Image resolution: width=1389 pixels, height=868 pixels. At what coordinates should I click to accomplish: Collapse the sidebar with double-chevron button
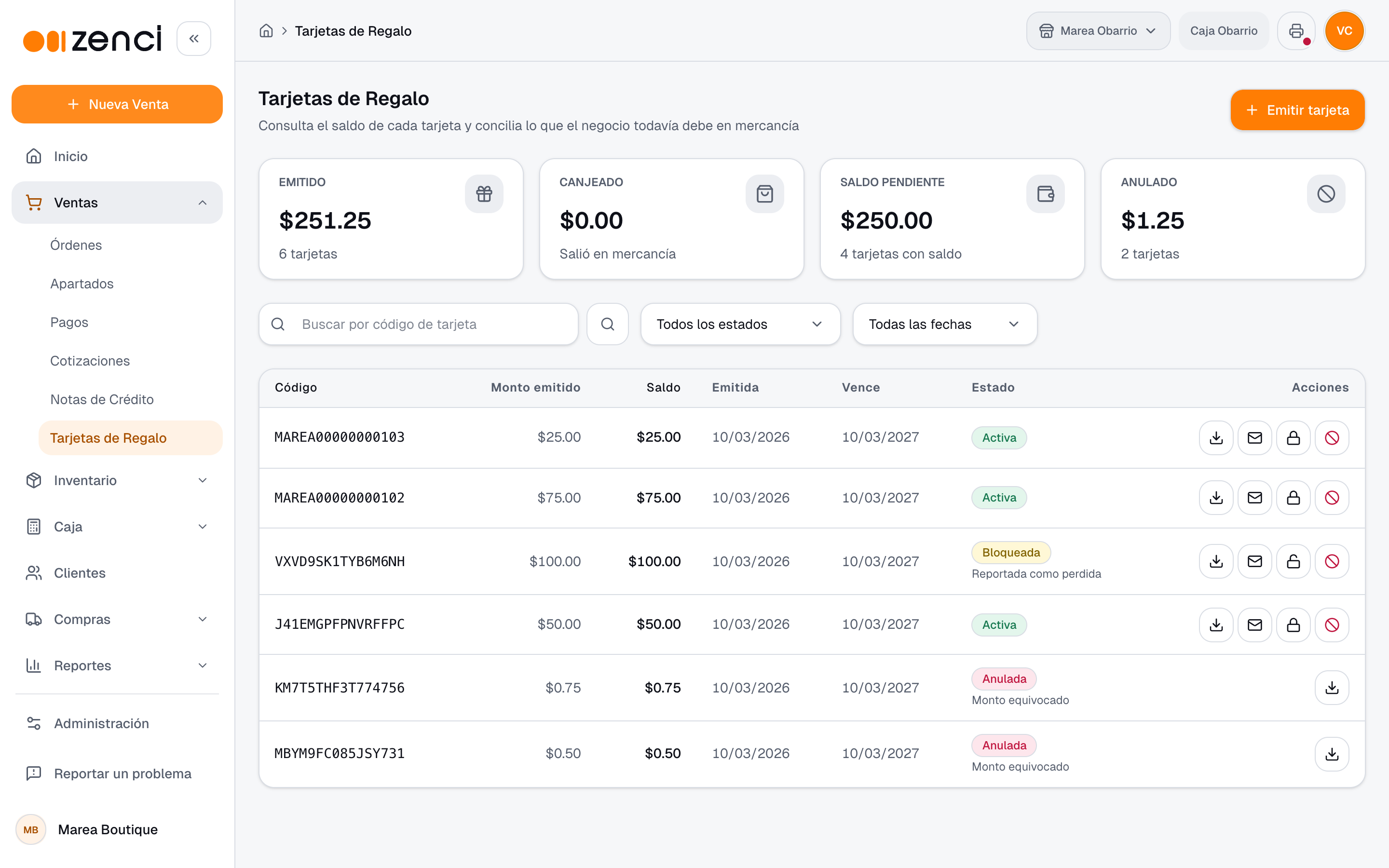point(194,39)
